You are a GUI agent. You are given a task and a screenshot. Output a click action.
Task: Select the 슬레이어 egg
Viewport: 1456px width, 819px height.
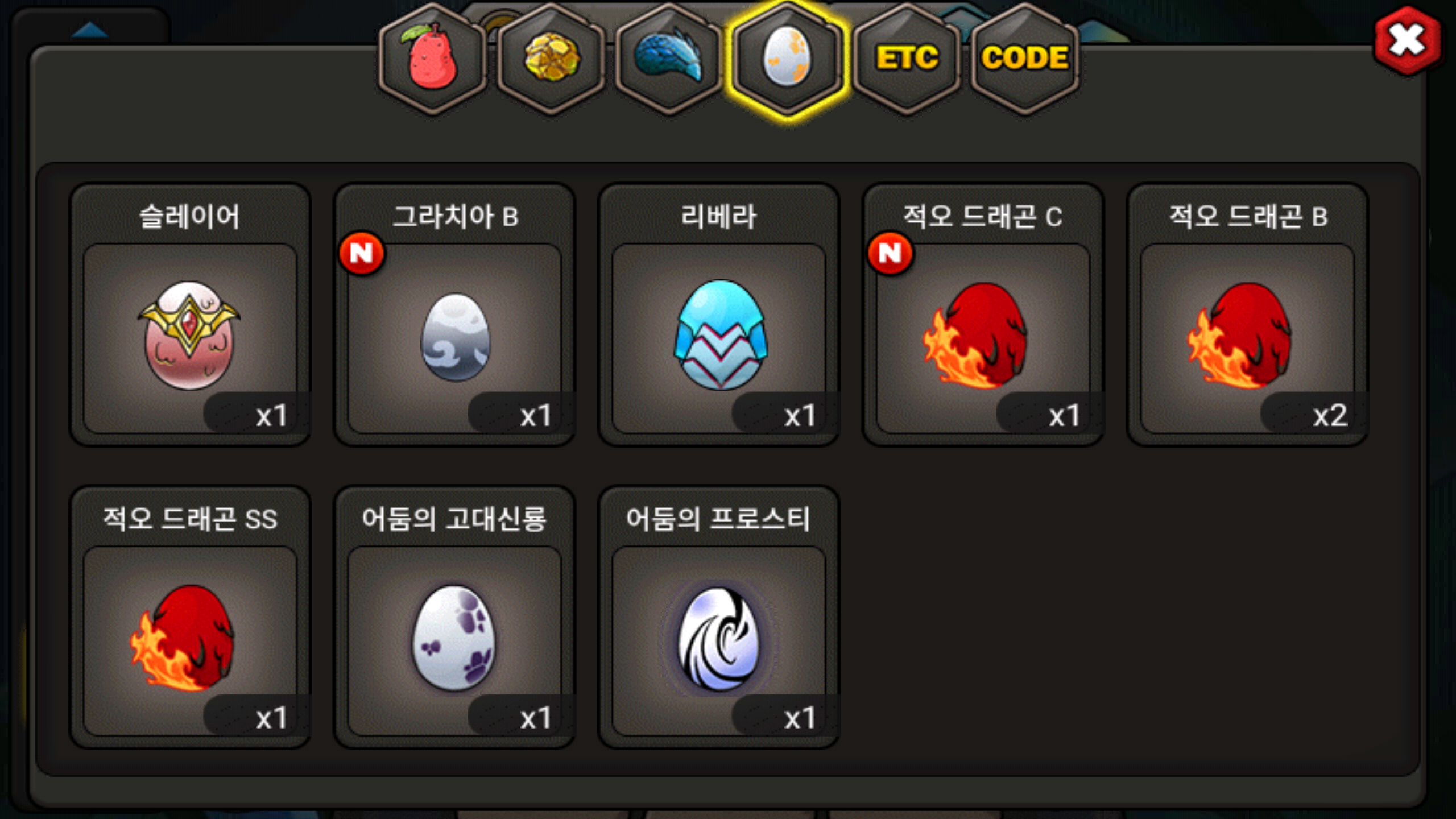(190, 314)
